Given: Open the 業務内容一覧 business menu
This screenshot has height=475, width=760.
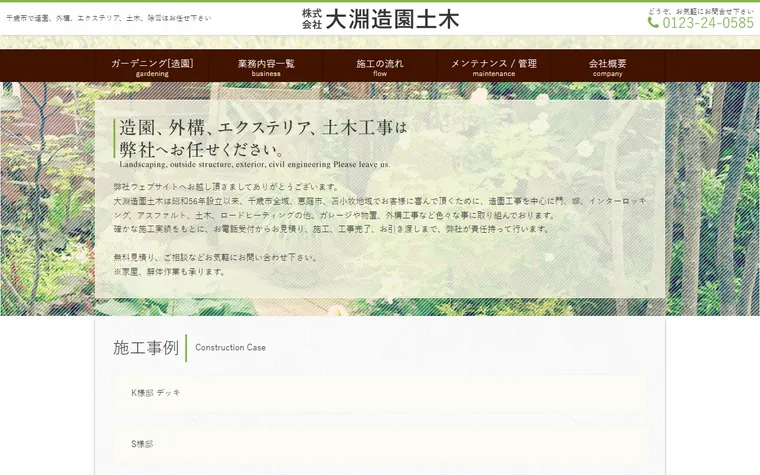Looking at the screenshot, I should (x=266, y=67).
